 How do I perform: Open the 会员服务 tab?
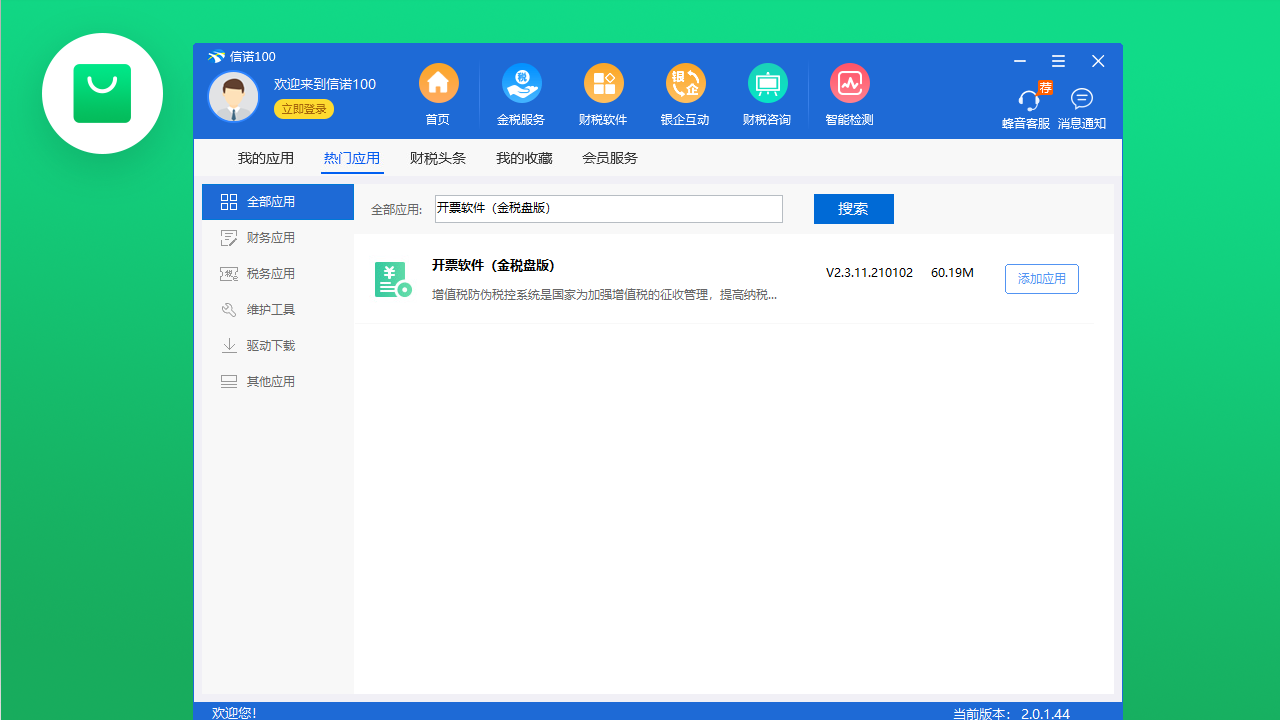(610, 158)
